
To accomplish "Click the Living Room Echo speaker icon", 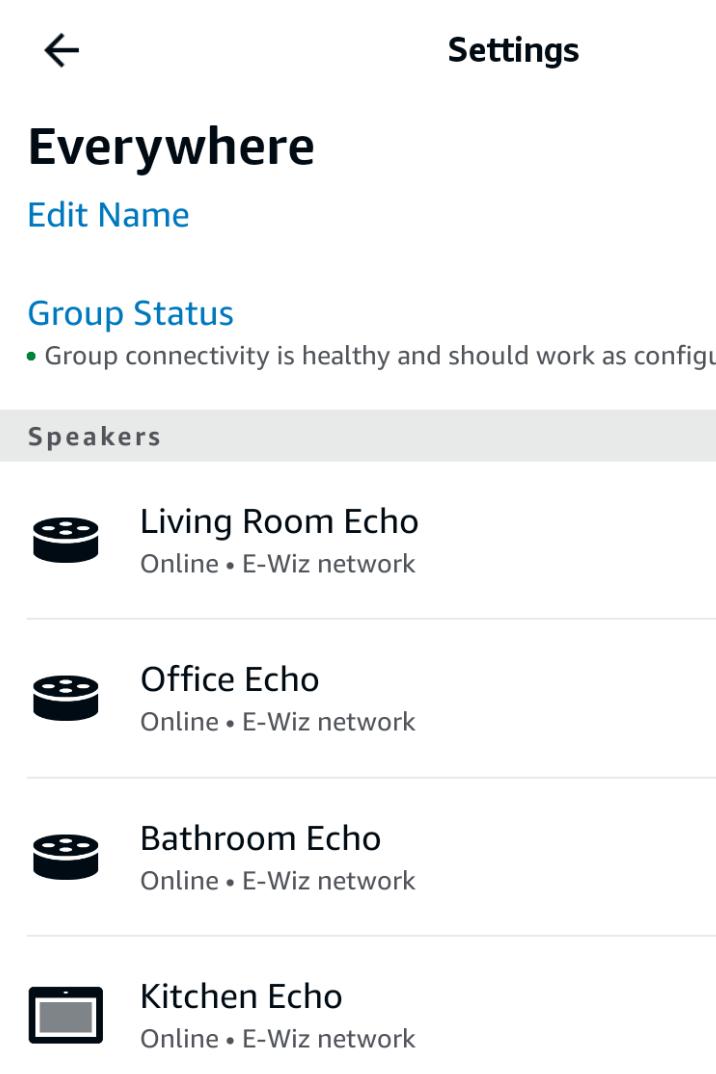I will (x=66, y=539).
